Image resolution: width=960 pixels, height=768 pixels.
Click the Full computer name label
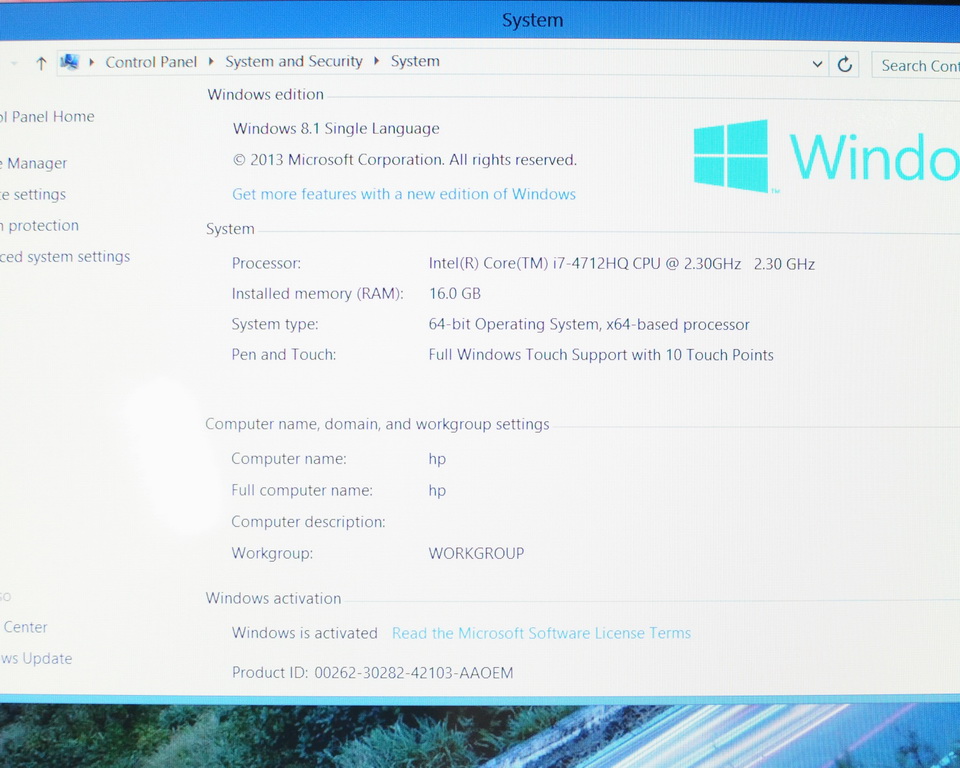[x=302, y=491]
